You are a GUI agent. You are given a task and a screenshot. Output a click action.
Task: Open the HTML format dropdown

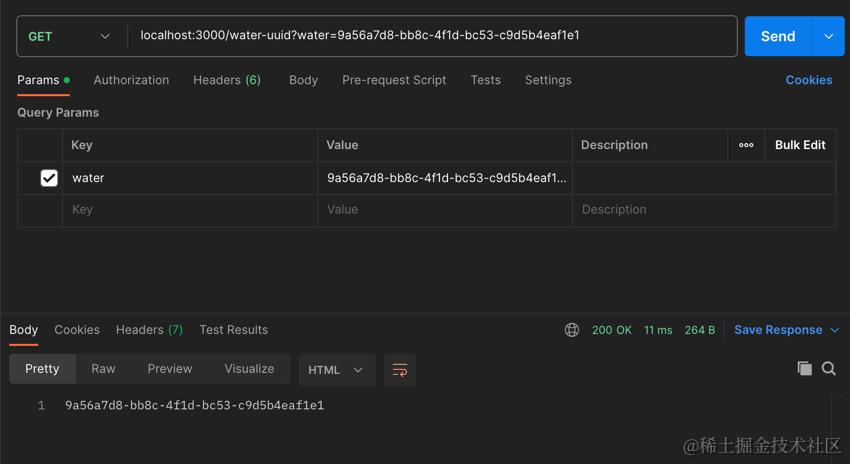click(337, 370)
